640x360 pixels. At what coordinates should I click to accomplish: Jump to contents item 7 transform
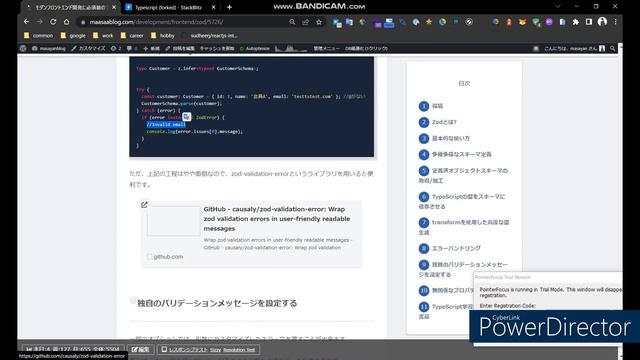(x=464, y=227)
